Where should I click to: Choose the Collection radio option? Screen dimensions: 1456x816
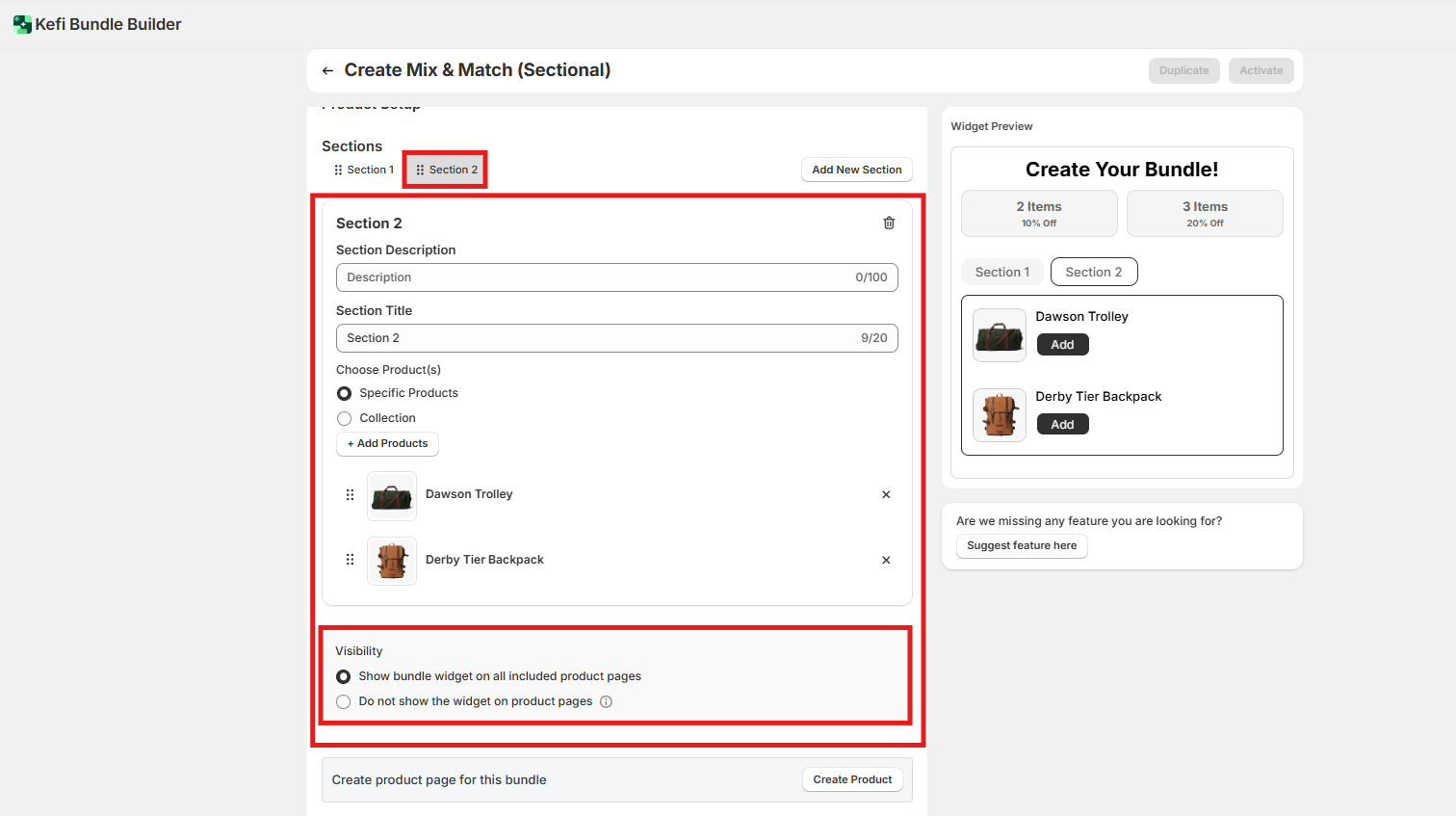(344, 418)
